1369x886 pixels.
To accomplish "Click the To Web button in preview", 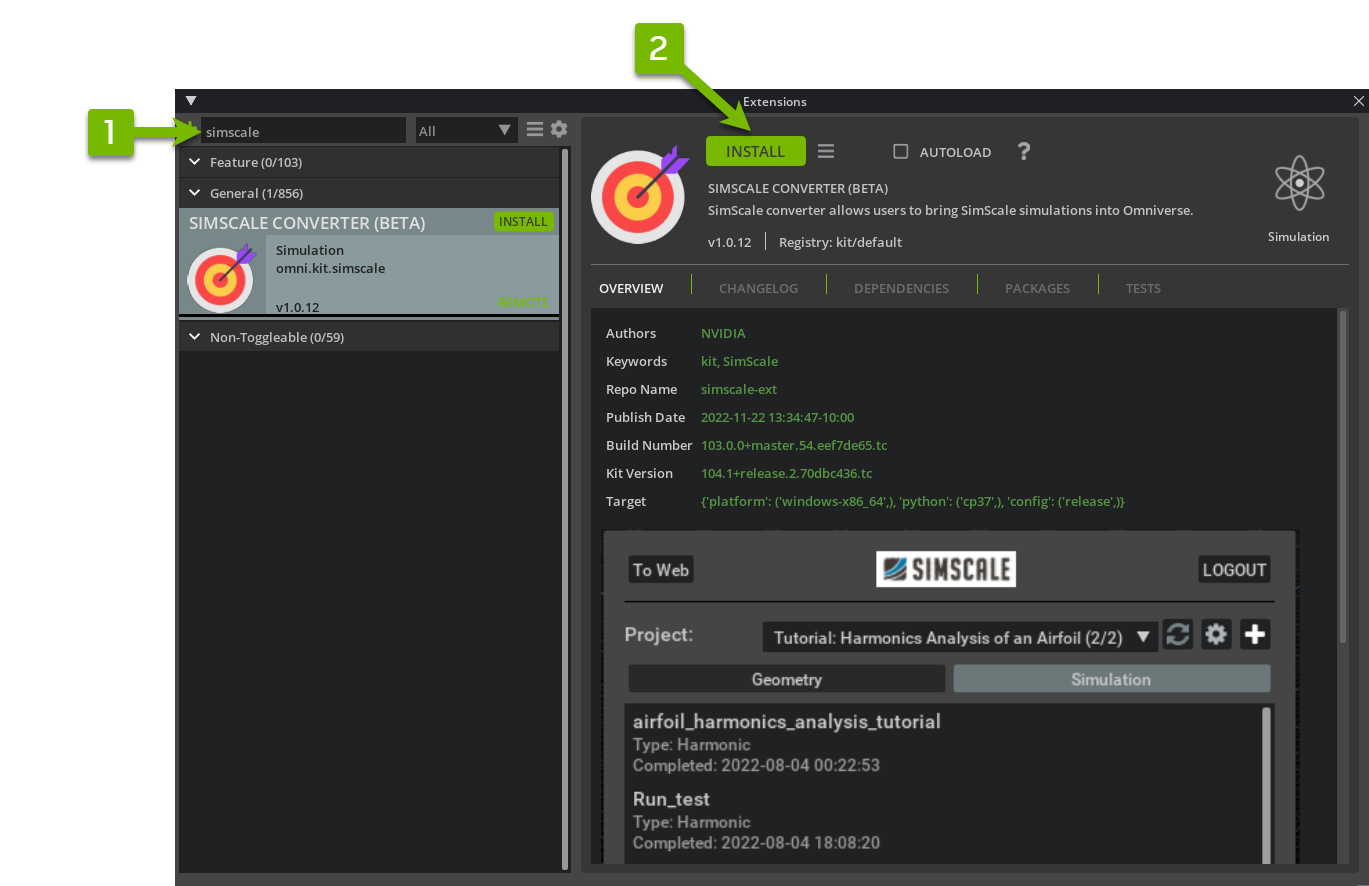I will (x=661, y=570).
